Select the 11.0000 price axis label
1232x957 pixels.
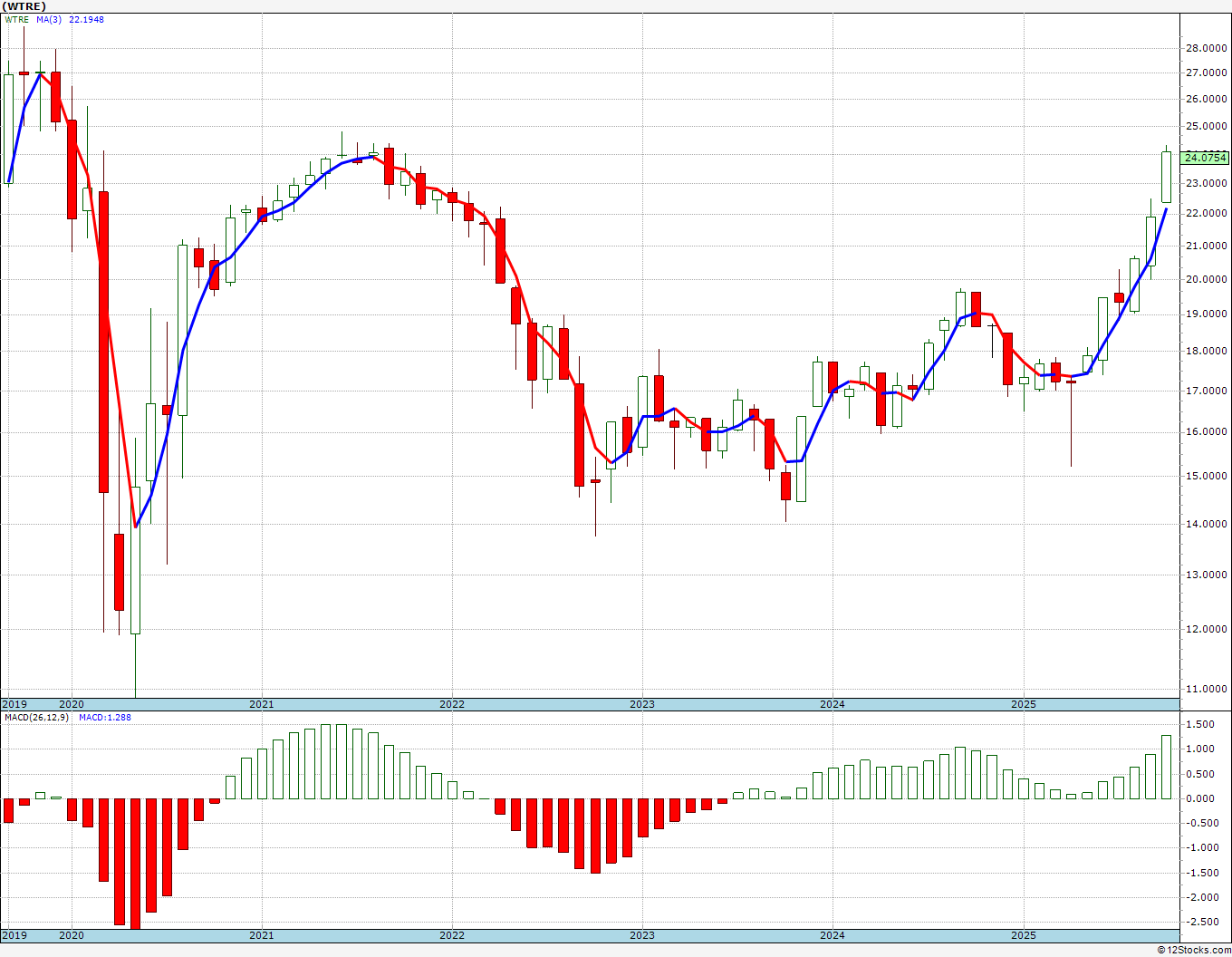[1206, 690]
